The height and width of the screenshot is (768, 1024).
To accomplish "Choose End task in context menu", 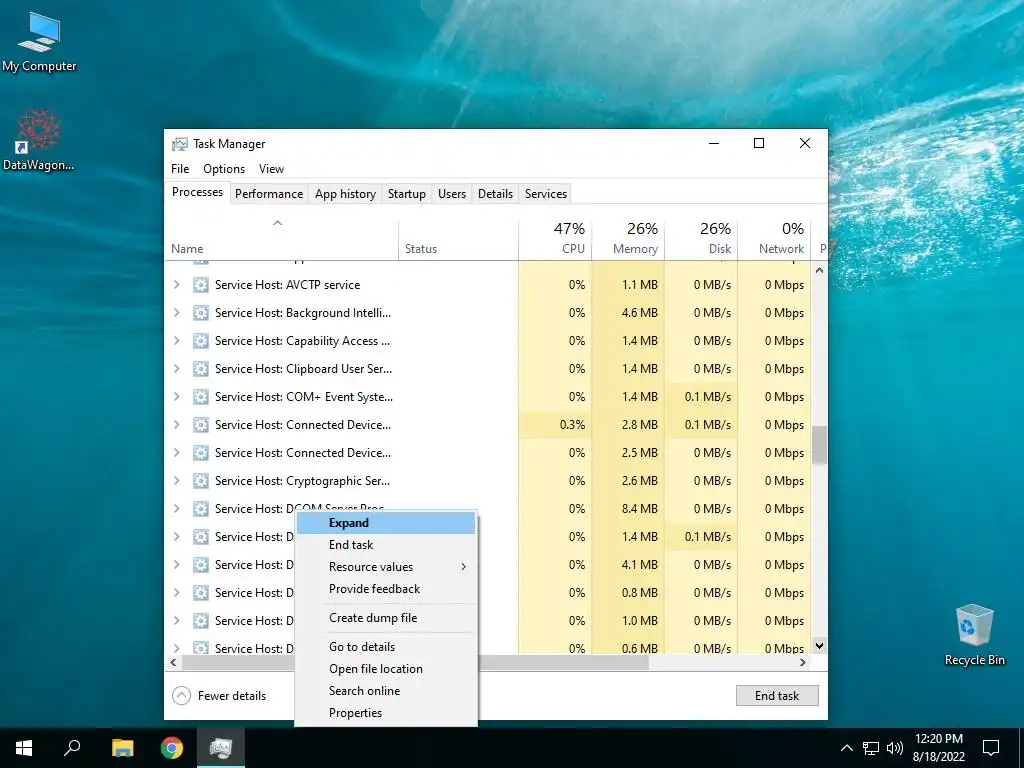I will click(x=386, y=545).
